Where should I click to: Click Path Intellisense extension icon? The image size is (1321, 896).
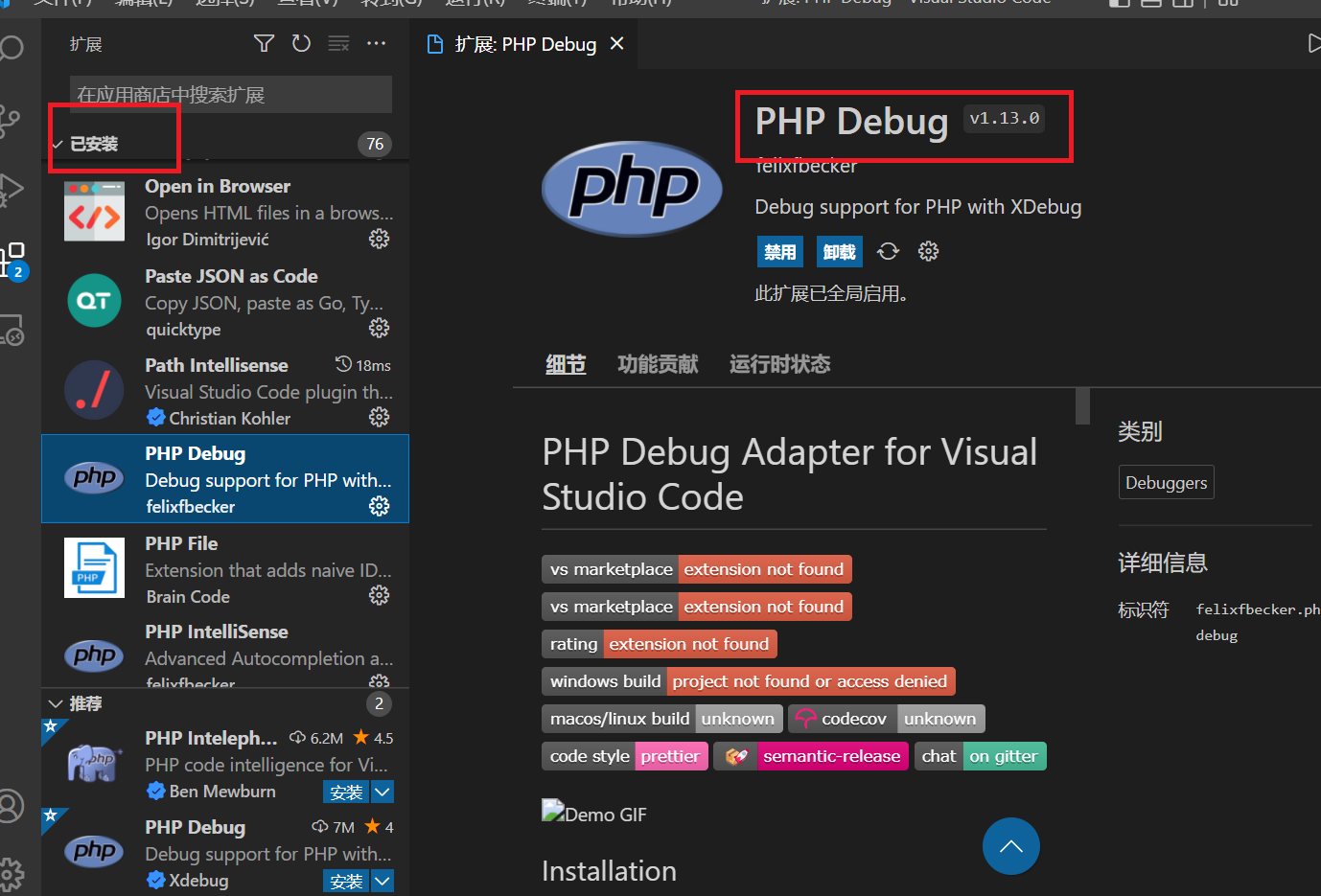pyautogui.click(x=94, y=390)
